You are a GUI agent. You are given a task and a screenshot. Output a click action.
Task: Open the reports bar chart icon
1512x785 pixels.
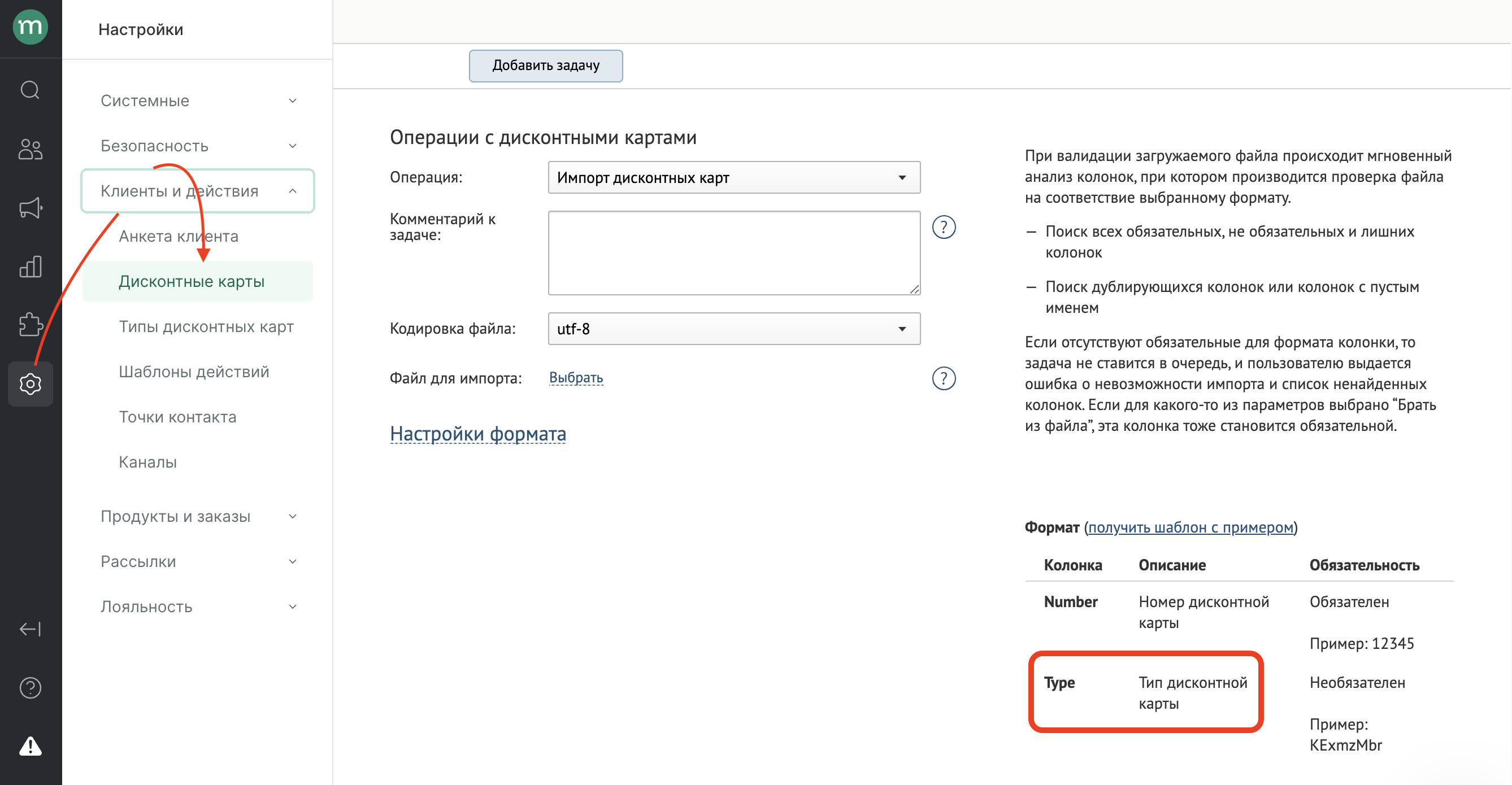30,267
